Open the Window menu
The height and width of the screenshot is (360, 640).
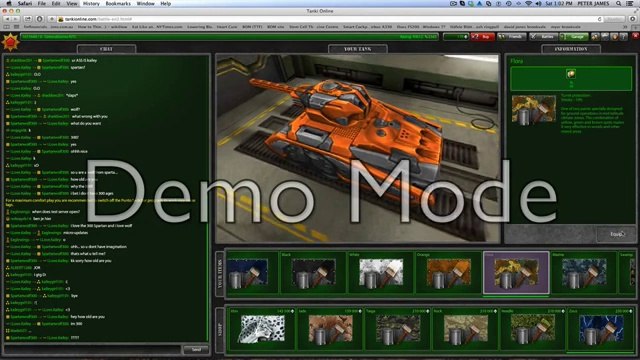[145, 4]
